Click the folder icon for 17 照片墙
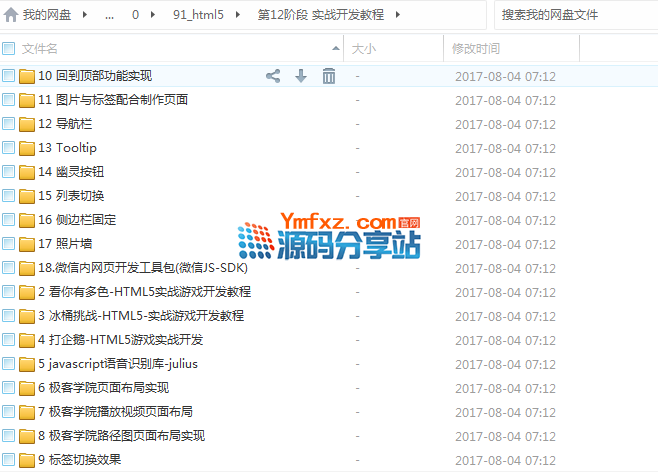The image size is (658, 473). pyautogui.click(x=27, y=244)
